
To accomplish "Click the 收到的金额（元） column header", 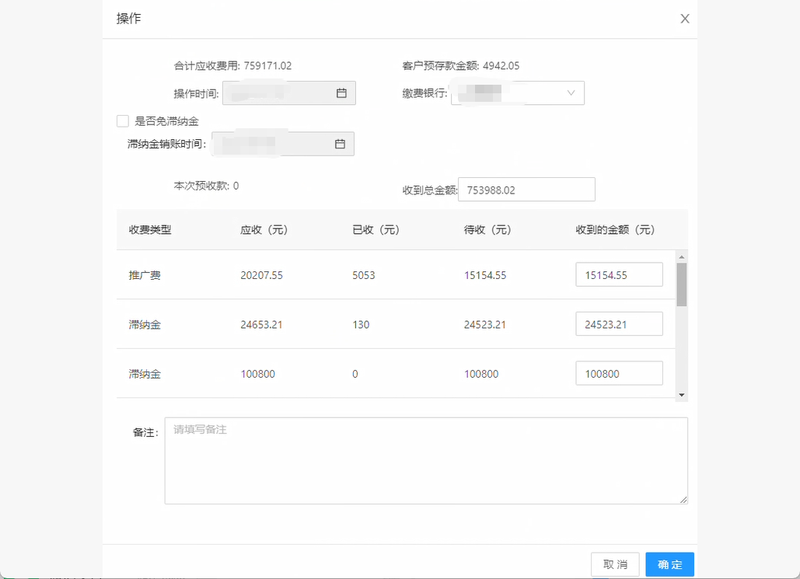I will click(615, 230).
